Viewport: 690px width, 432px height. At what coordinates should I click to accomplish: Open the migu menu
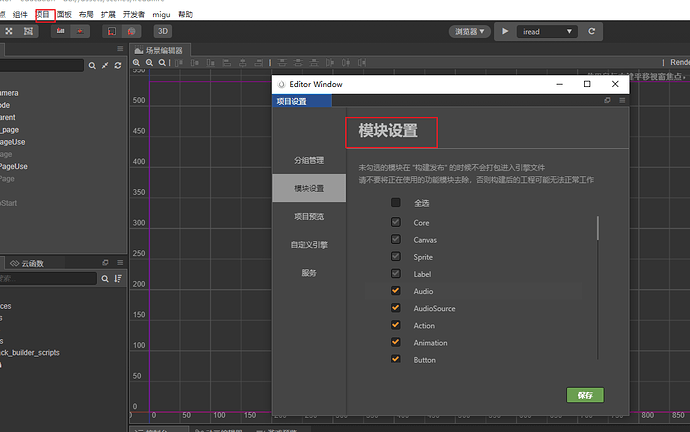tap(161, 15)
